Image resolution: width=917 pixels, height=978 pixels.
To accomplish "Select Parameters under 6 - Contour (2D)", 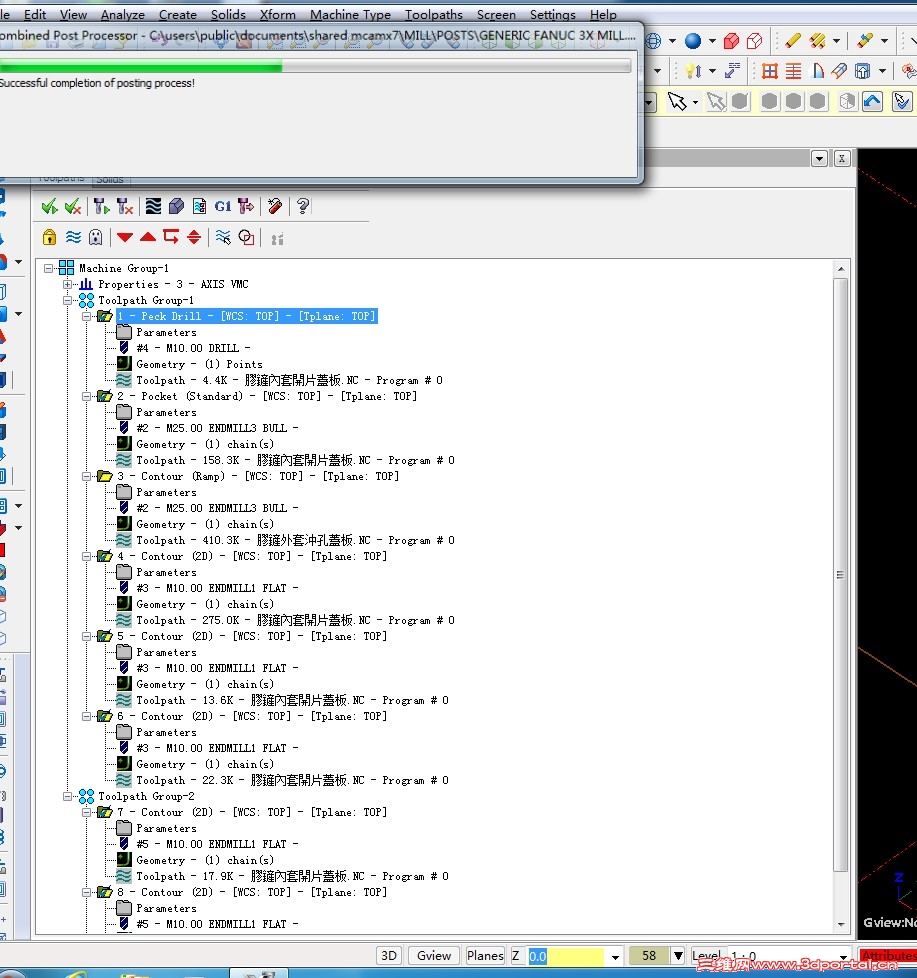I will pyautogui.click(x=167, y=732).
